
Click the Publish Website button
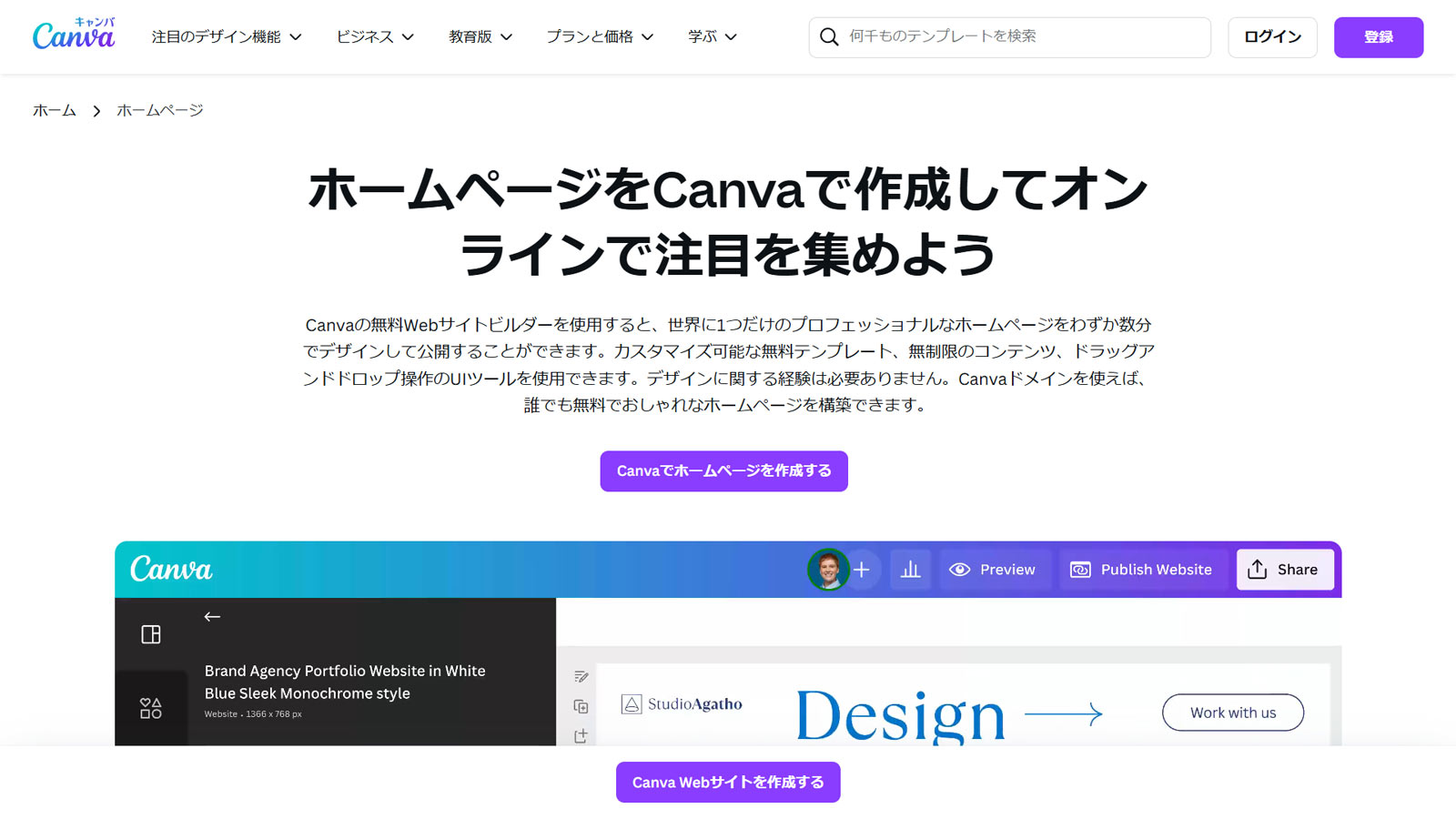tap(1142, 570)
